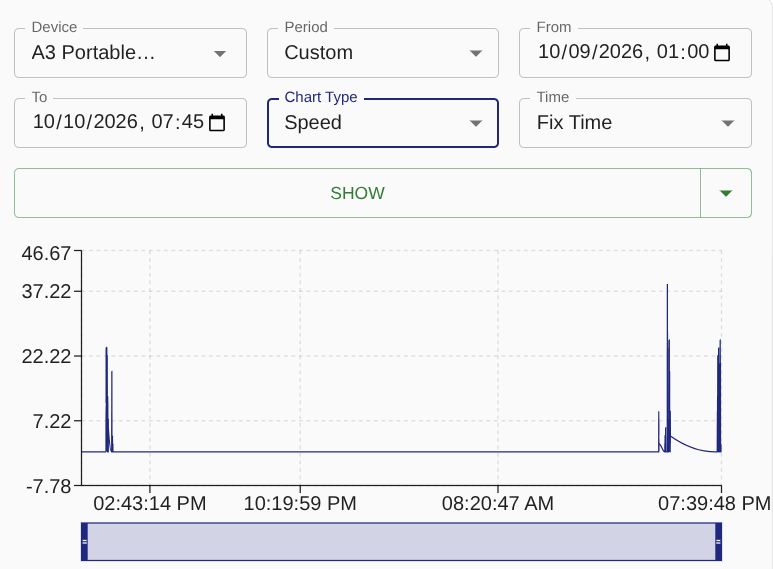
Task: Open the calendar picker in the To field
Action: click(x=217, y=122)
